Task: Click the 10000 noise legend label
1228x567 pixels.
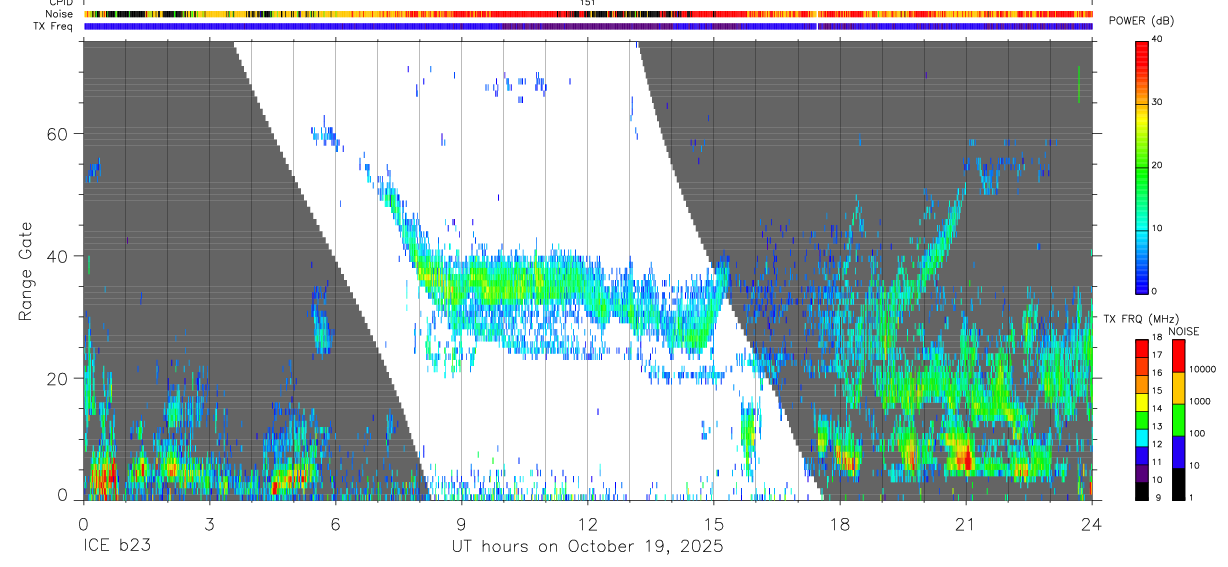Action: coord(1201,370)
